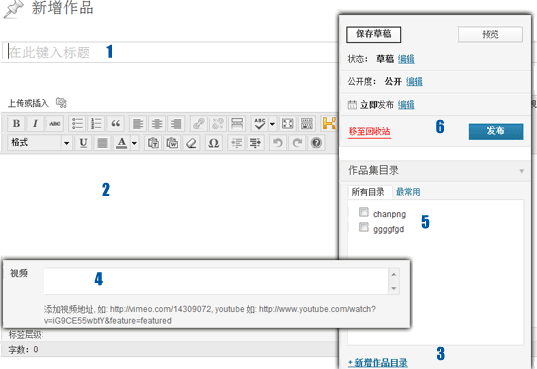The height and width of the screenshot is (369, 537).
Task: Toggle italic formatting in editor toolbar
Action: 35,123
